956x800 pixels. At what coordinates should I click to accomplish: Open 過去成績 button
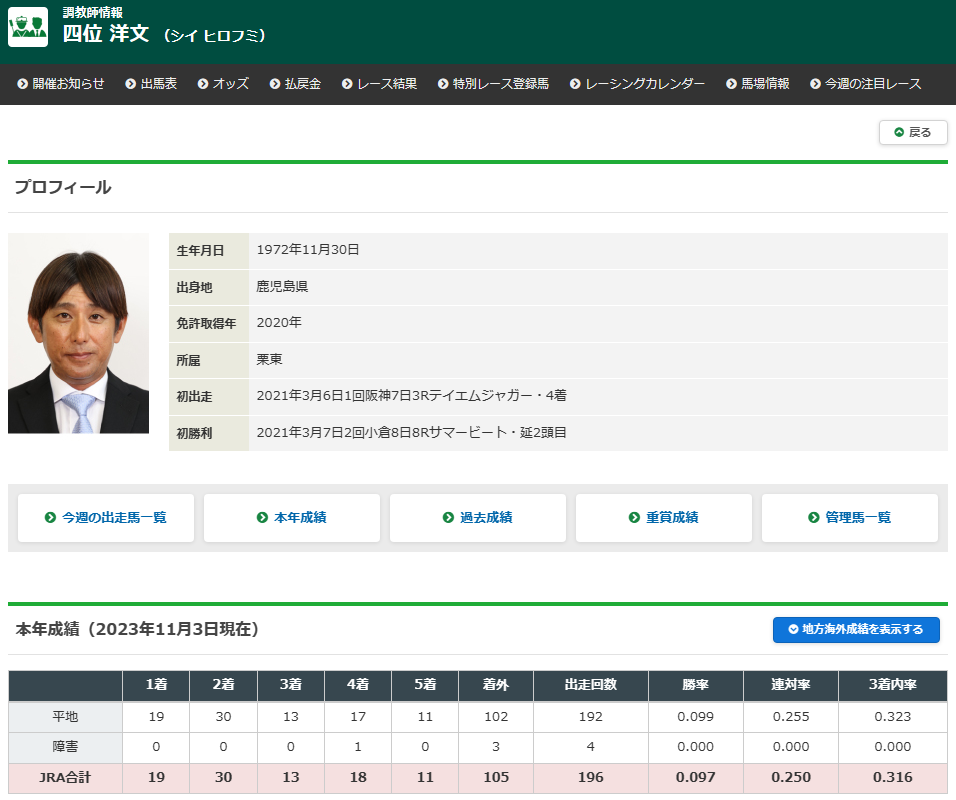click(478, 518)
